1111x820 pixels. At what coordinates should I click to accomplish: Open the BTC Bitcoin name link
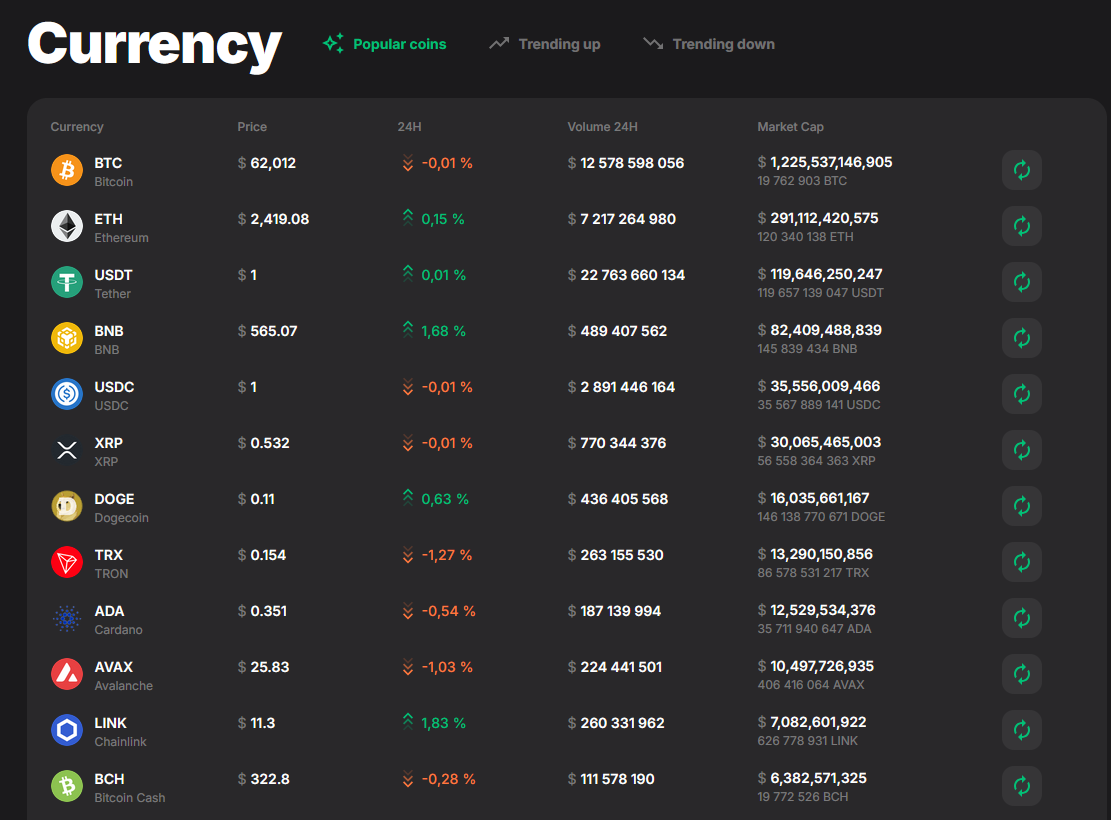click(113, 172)
